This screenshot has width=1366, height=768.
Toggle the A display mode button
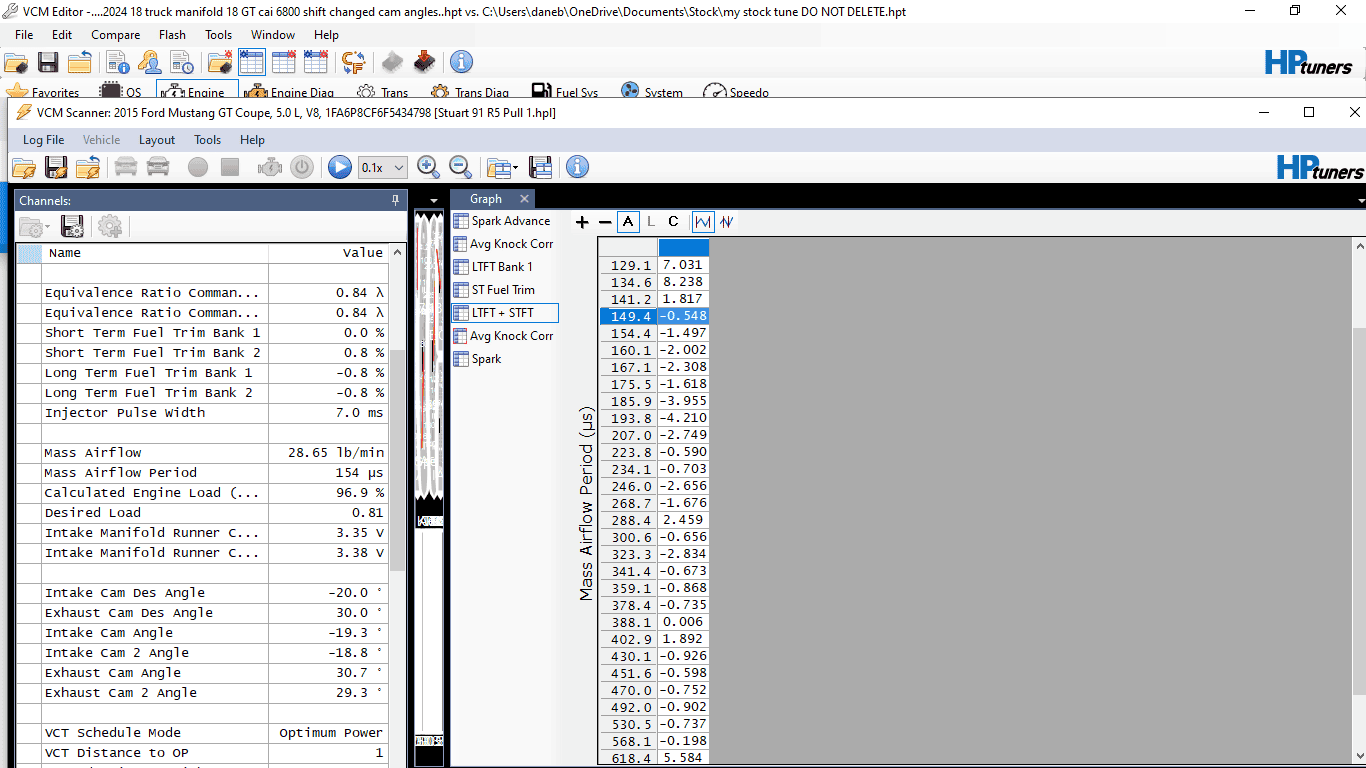coord(628,222)
